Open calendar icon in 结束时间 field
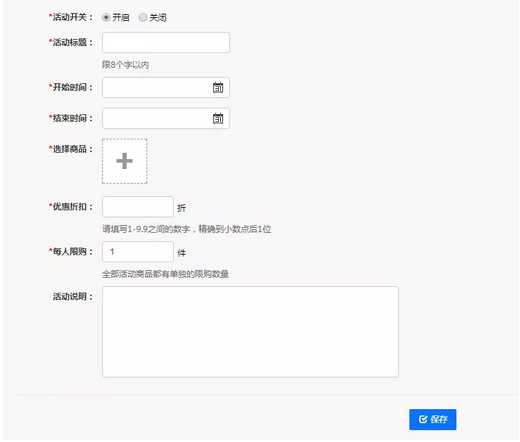520x442 pixels. tap(218, 118)
